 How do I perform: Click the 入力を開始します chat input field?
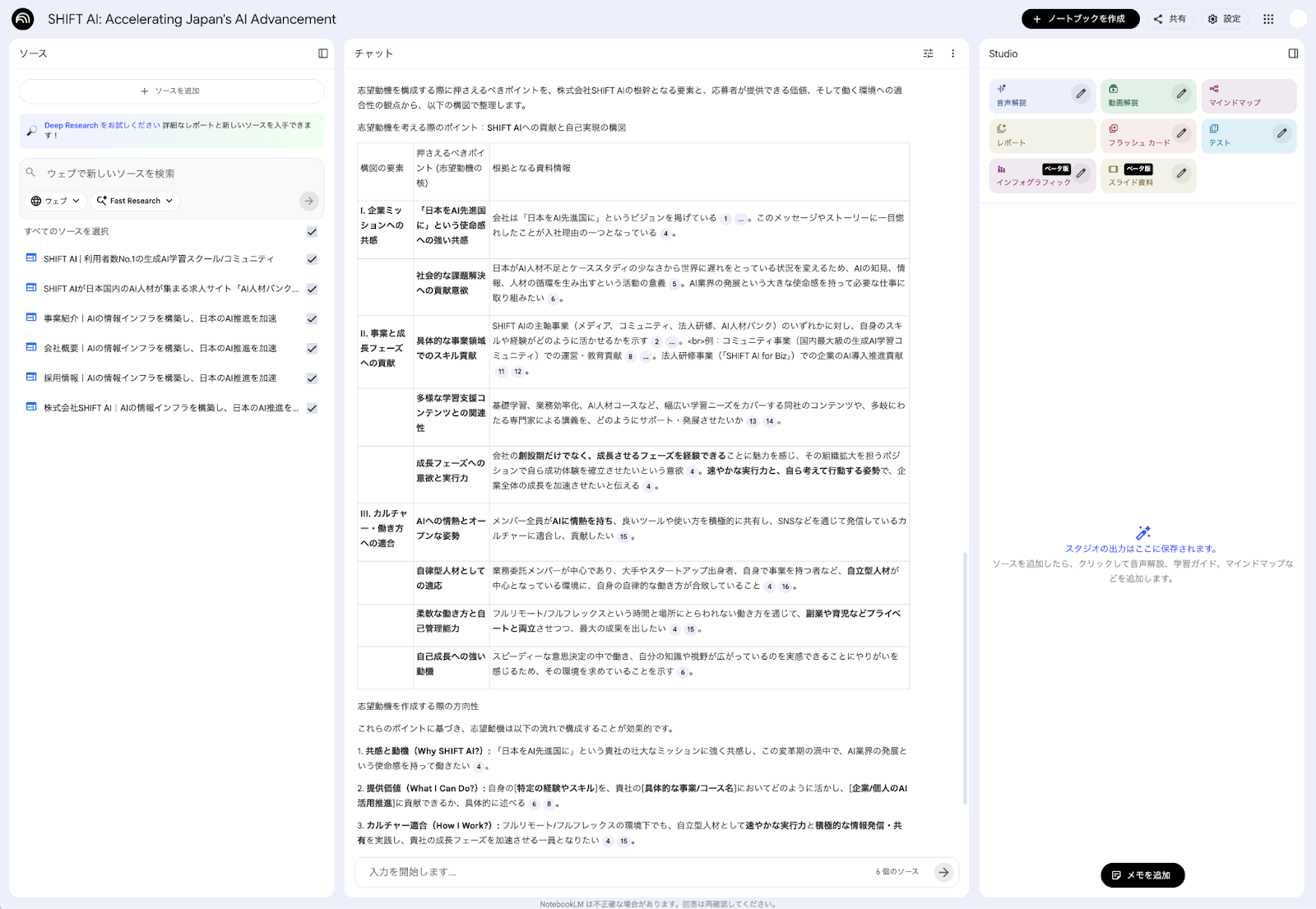tap(576, 872)
